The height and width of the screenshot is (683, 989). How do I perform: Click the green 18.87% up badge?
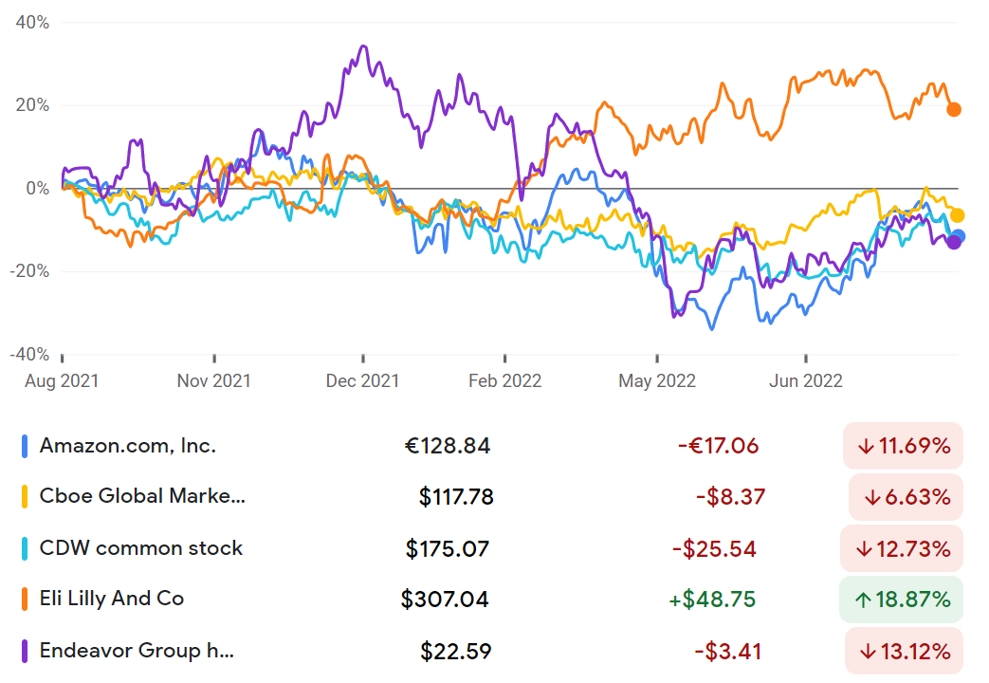point(901,599)
